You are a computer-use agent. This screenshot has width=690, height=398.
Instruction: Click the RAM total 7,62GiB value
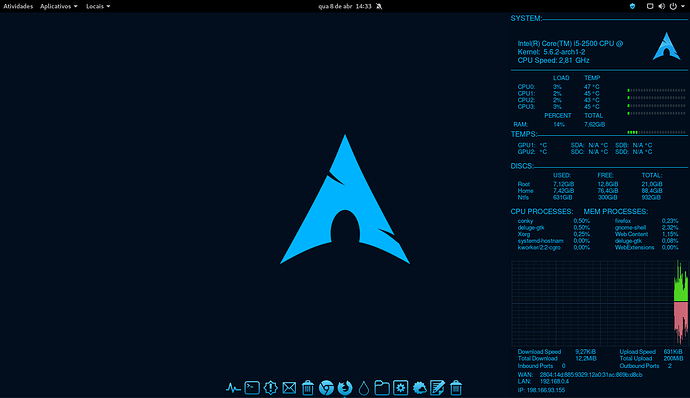[x=595, y=125]
